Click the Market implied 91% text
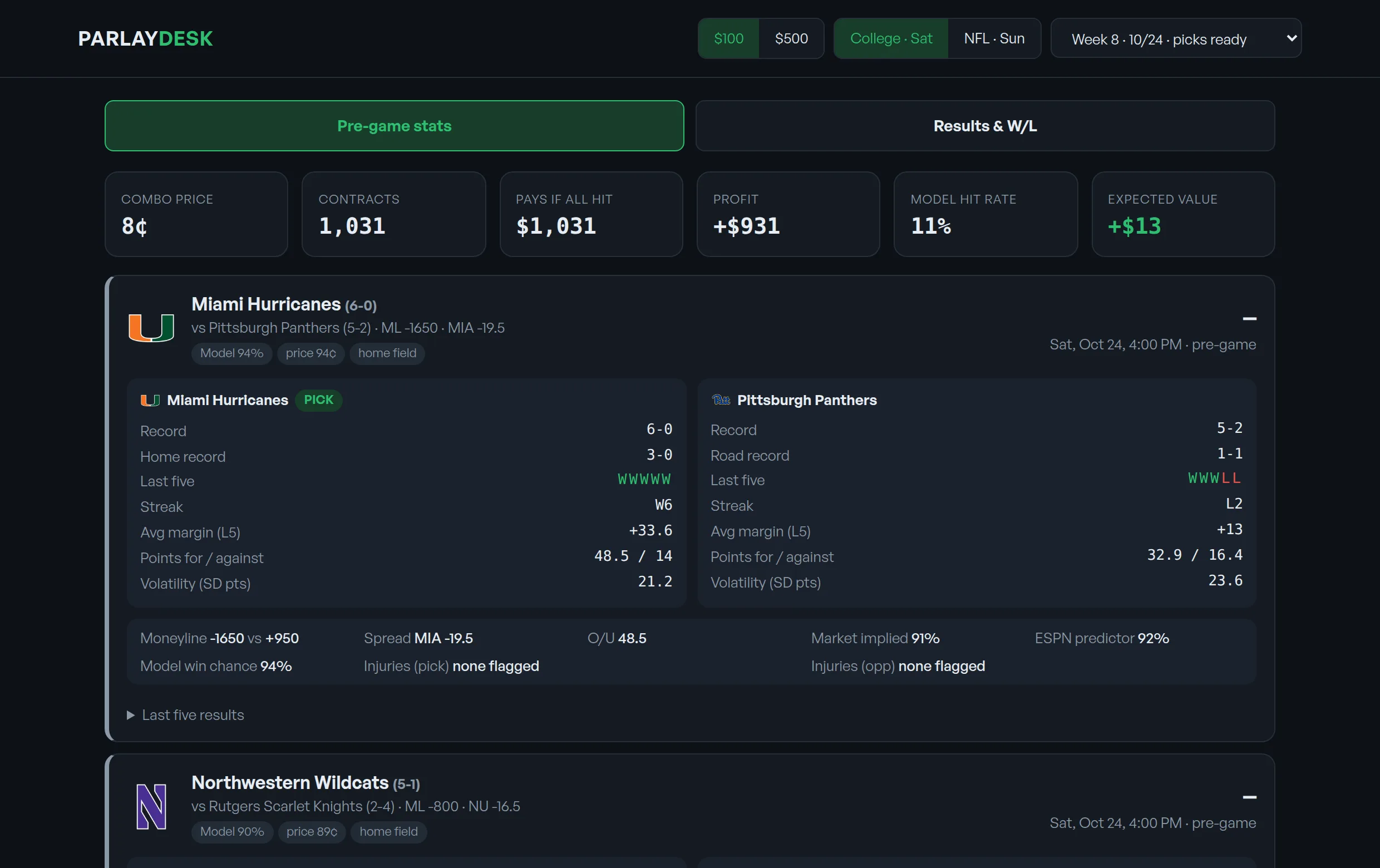 pos(875,638)
